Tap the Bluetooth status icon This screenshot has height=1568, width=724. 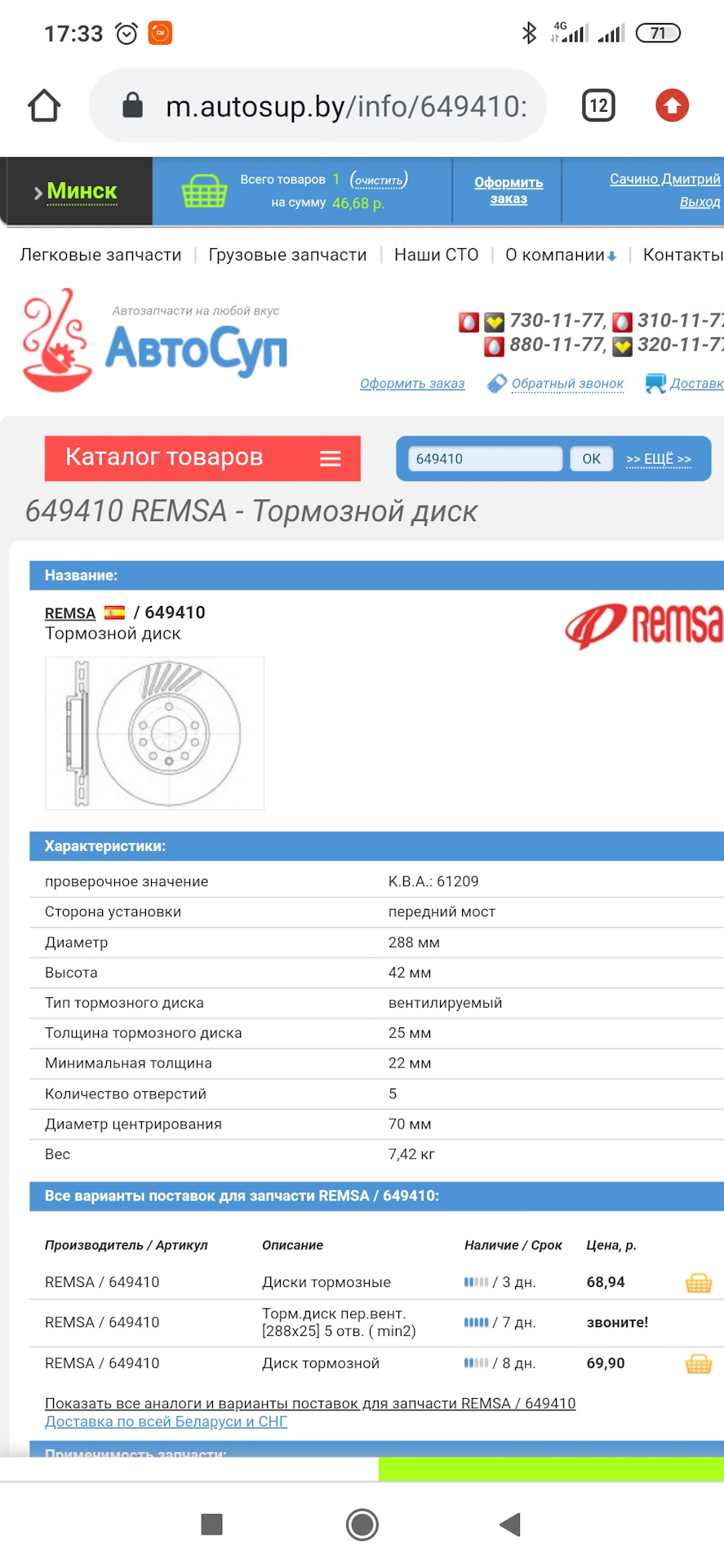point(529,33)
